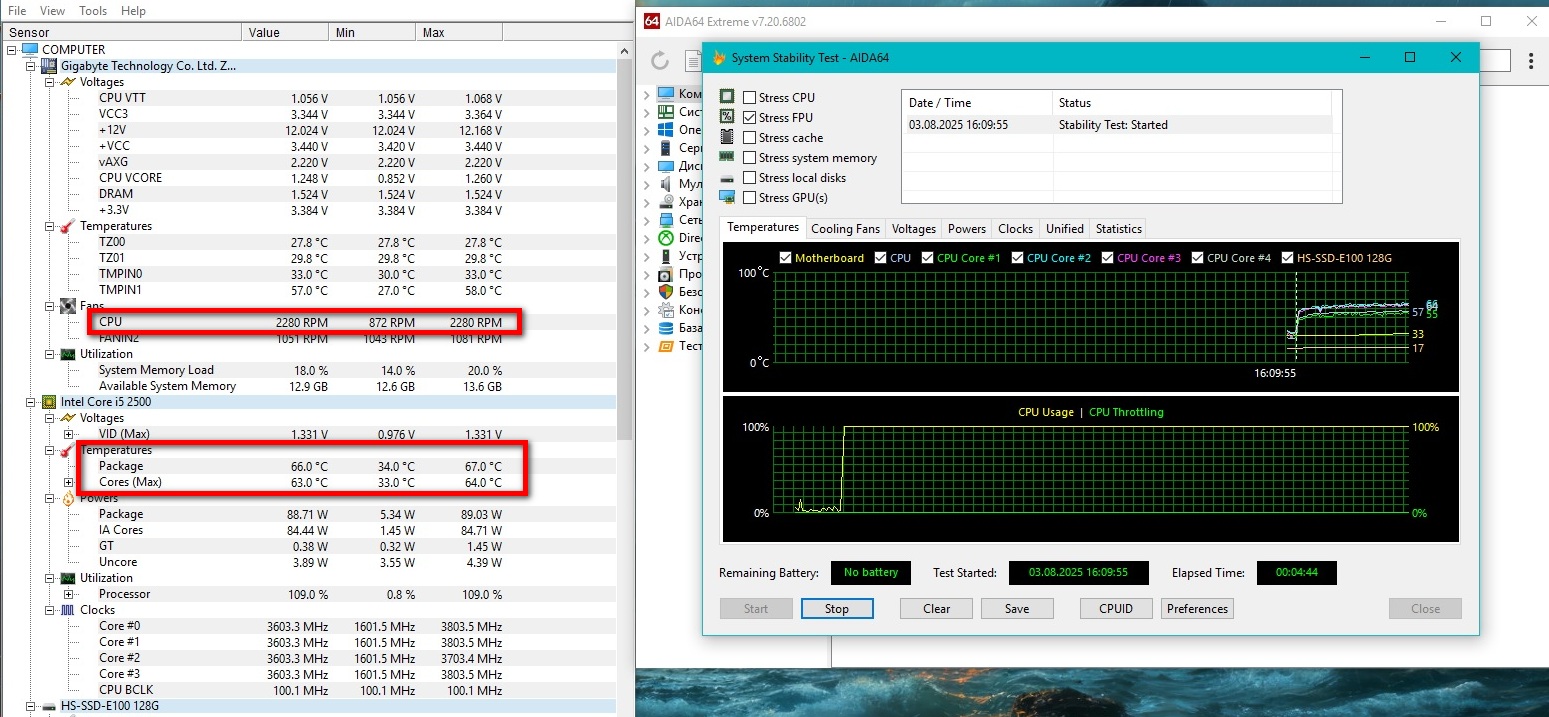The image size is (1549, 717).
Task: Click the Powers flame icon under Intel Core i5
Action: 68,497
